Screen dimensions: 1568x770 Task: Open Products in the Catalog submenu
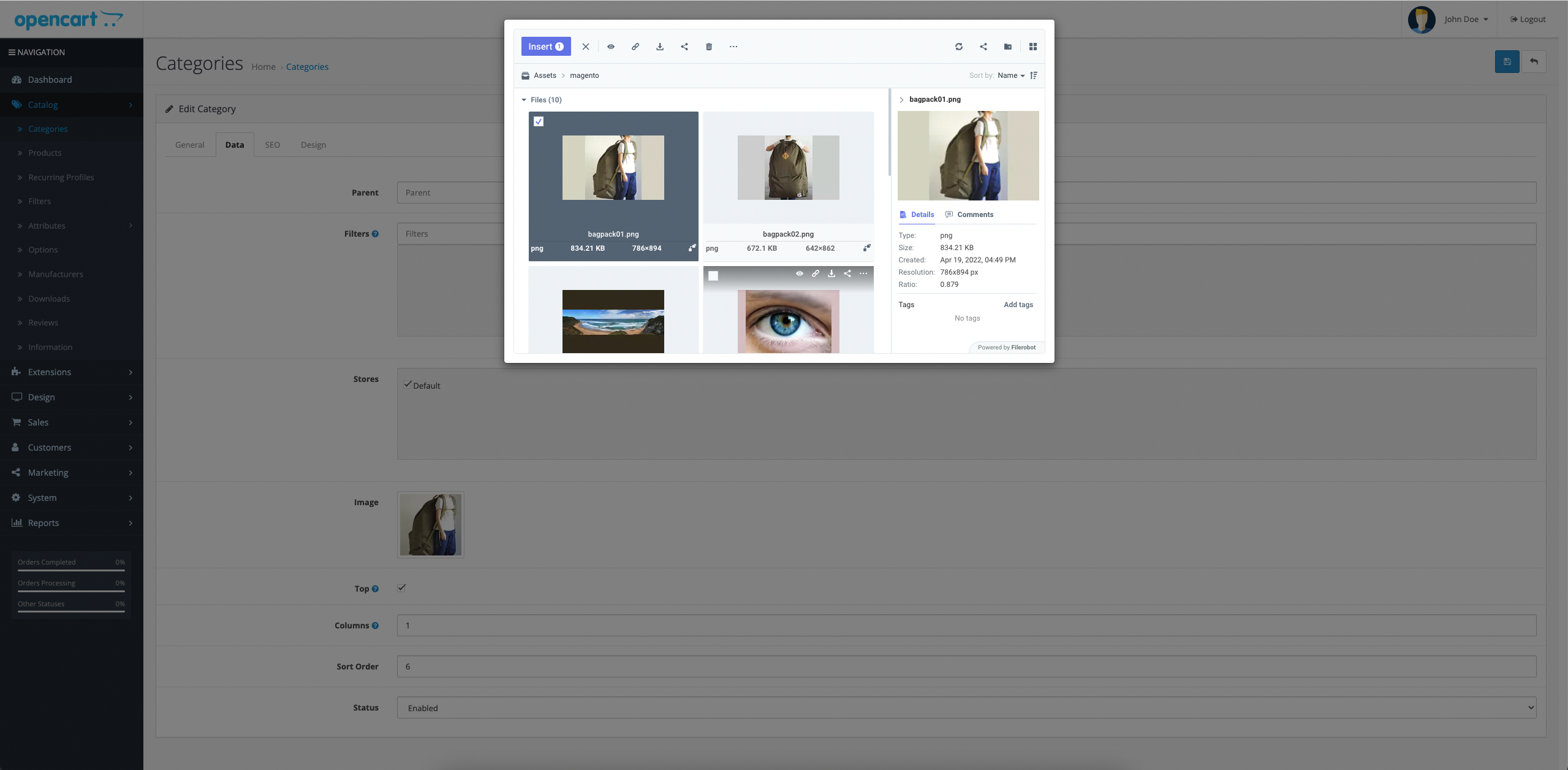pyautogui.click(x=45, y=153)
